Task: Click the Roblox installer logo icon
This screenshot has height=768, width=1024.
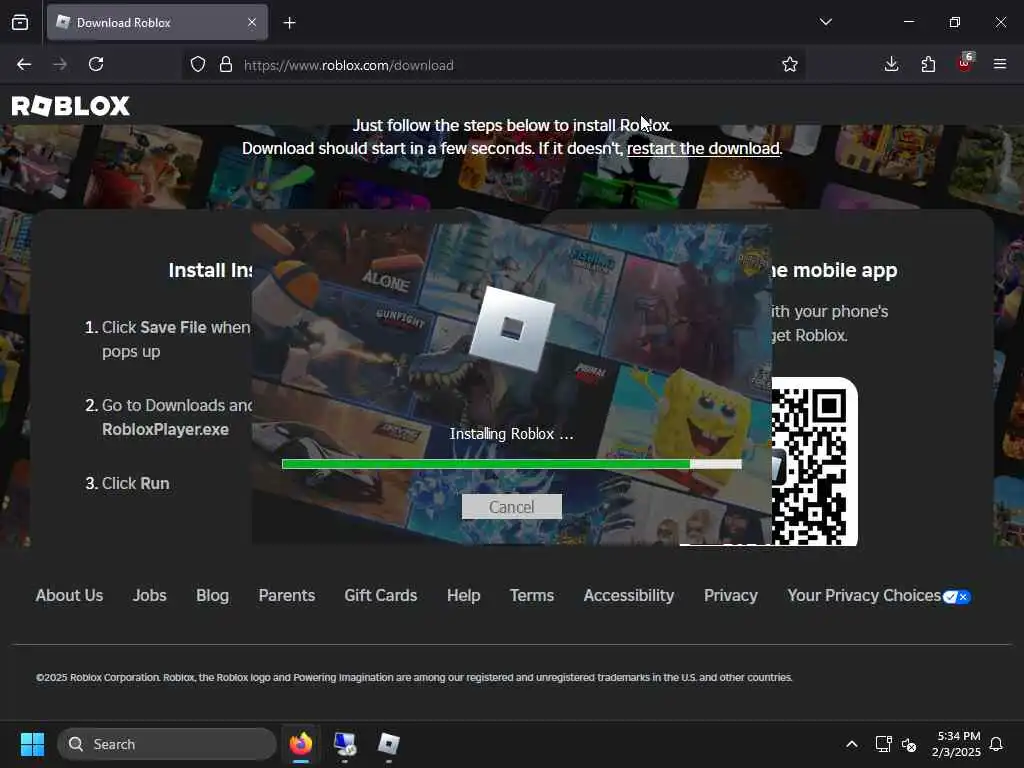Action: [x=511, y=329]
